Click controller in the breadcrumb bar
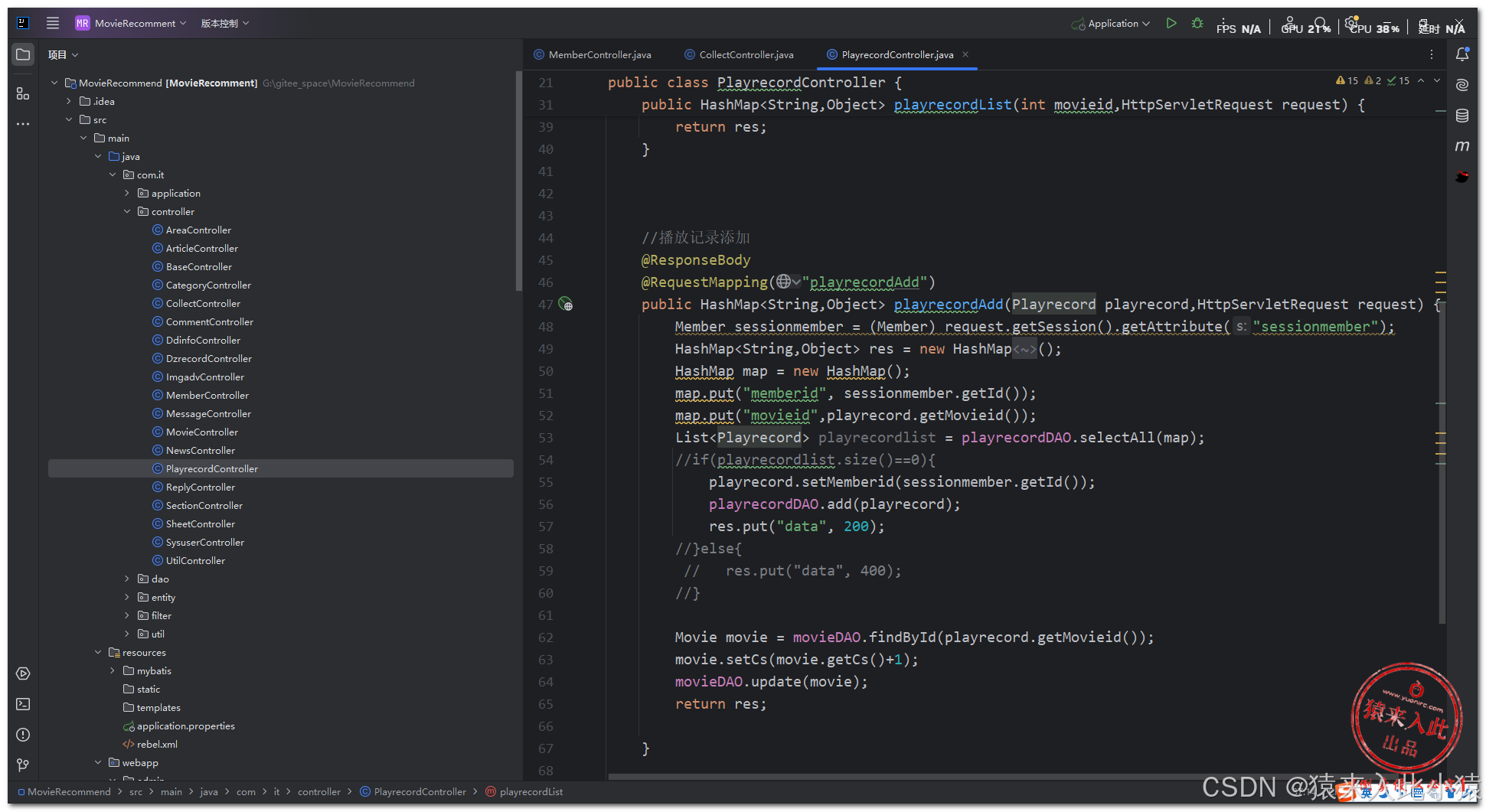 pos(318,791)
